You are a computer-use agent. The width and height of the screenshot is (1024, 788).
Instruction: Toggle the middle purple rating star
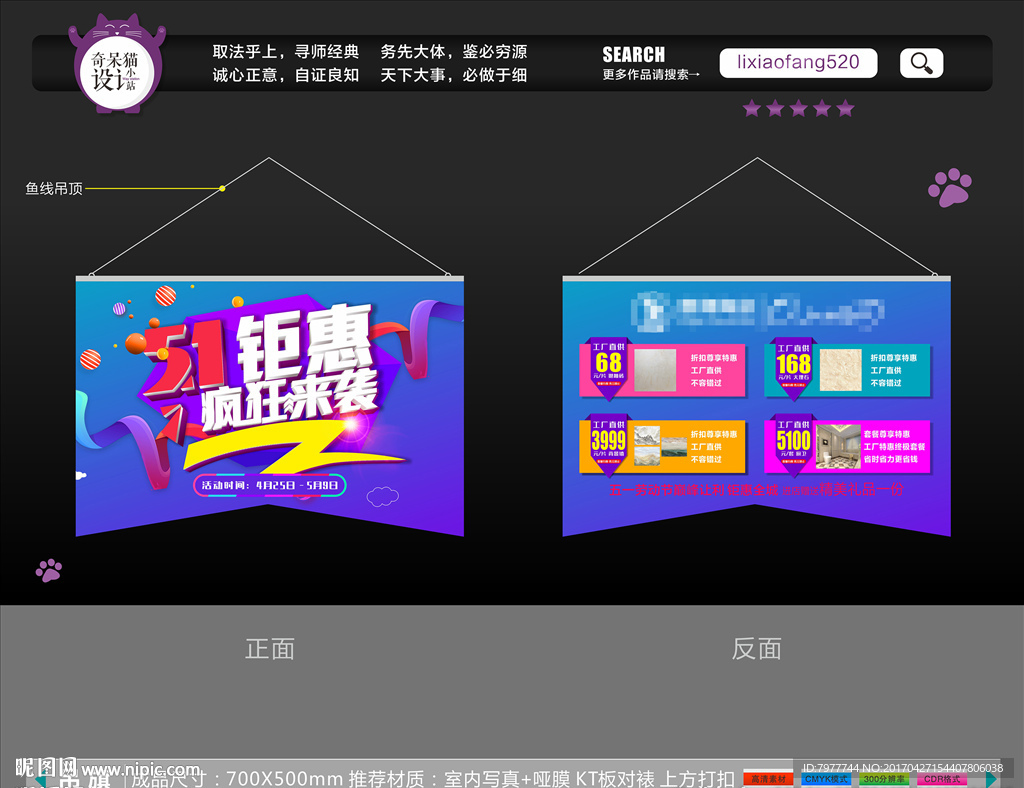799,108
